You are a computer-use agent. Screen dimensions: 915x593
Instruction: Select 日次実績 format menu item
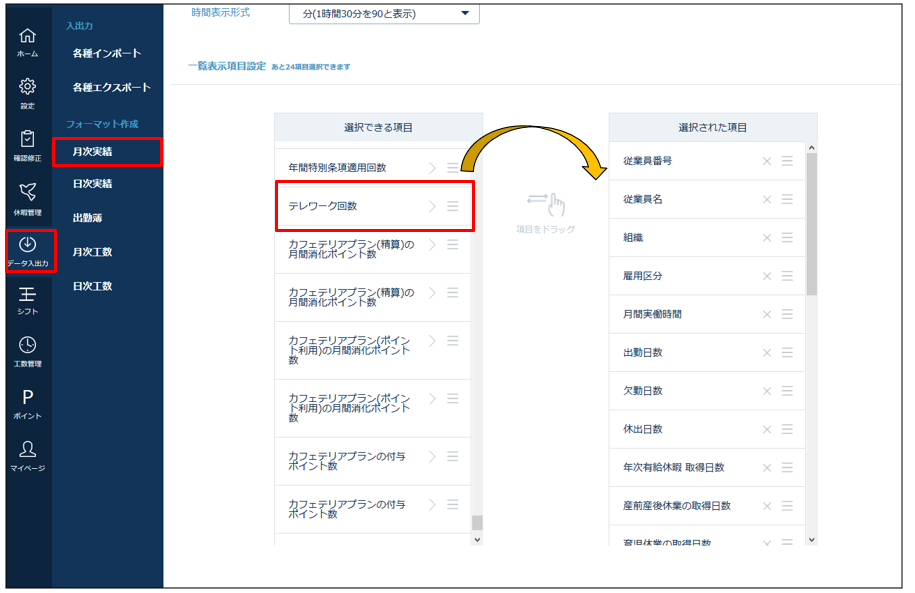pos(92,183)
